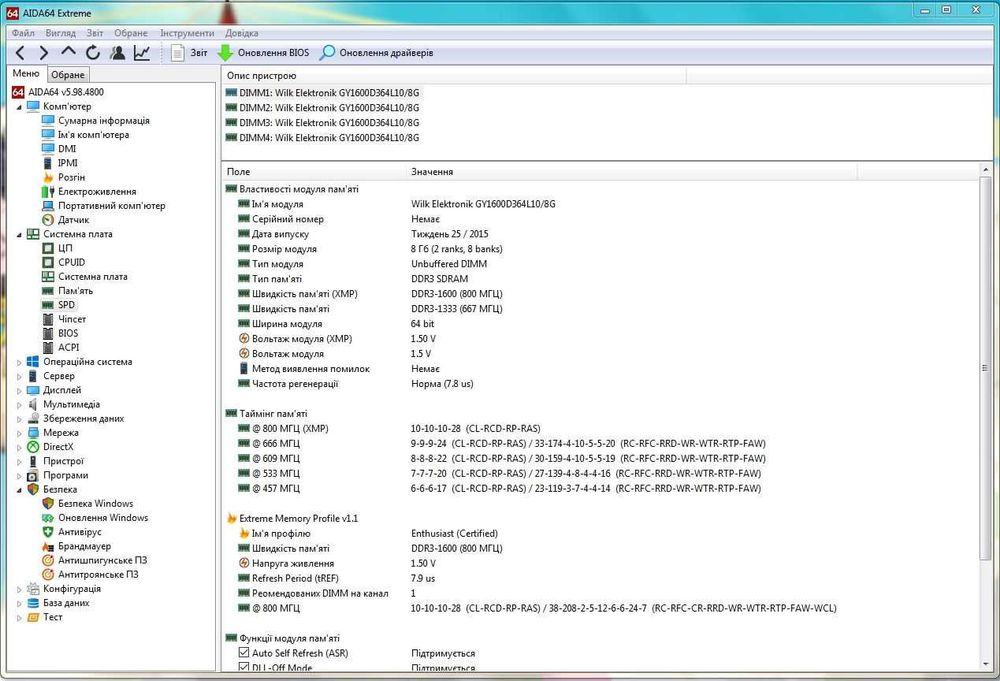Screen dimensions: 1000x681
Task: Expand the Мультимедіа node
Action: 18,405
